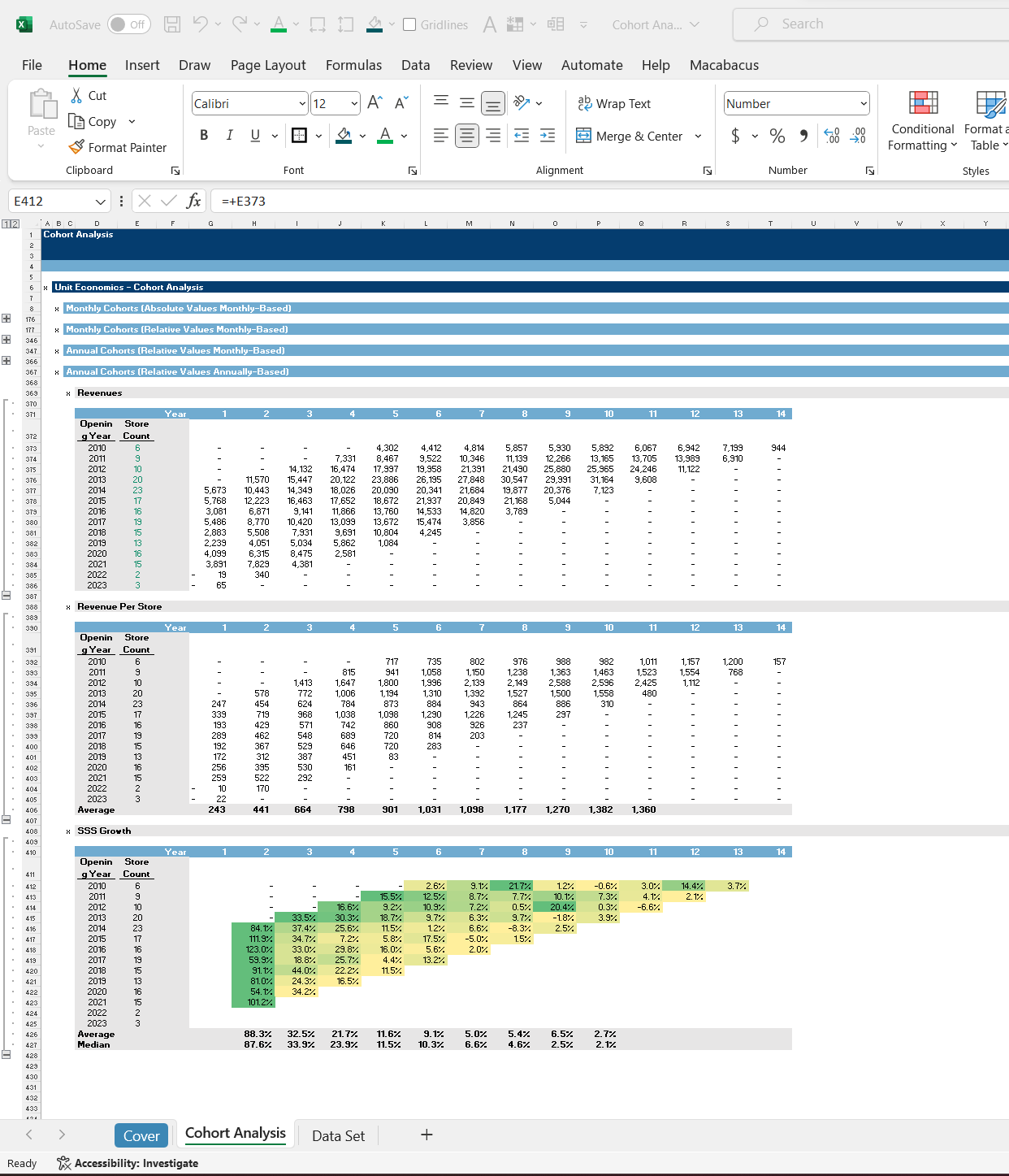
Task: Click the Increase Decimal icon
Action: click(832, 136)
